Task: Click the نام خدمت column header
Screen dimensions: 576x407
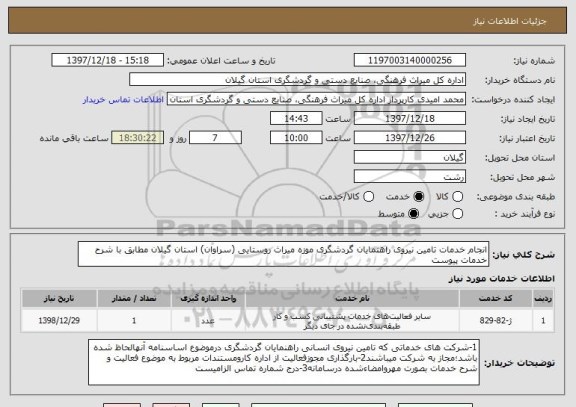Action: tap(352, 298)
